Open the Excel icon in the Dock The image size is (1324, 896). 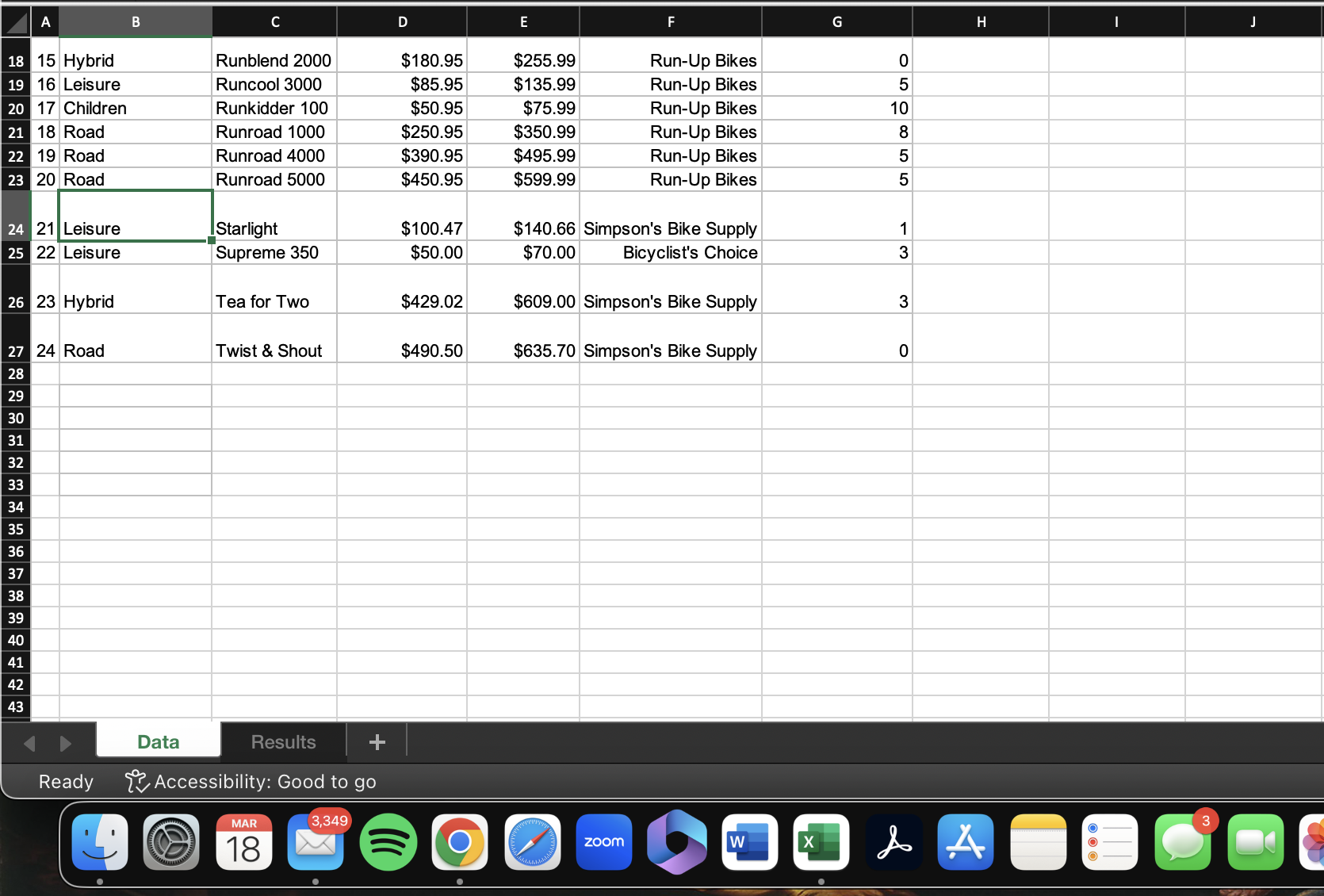pyautogui.click(x=821, y=842)
